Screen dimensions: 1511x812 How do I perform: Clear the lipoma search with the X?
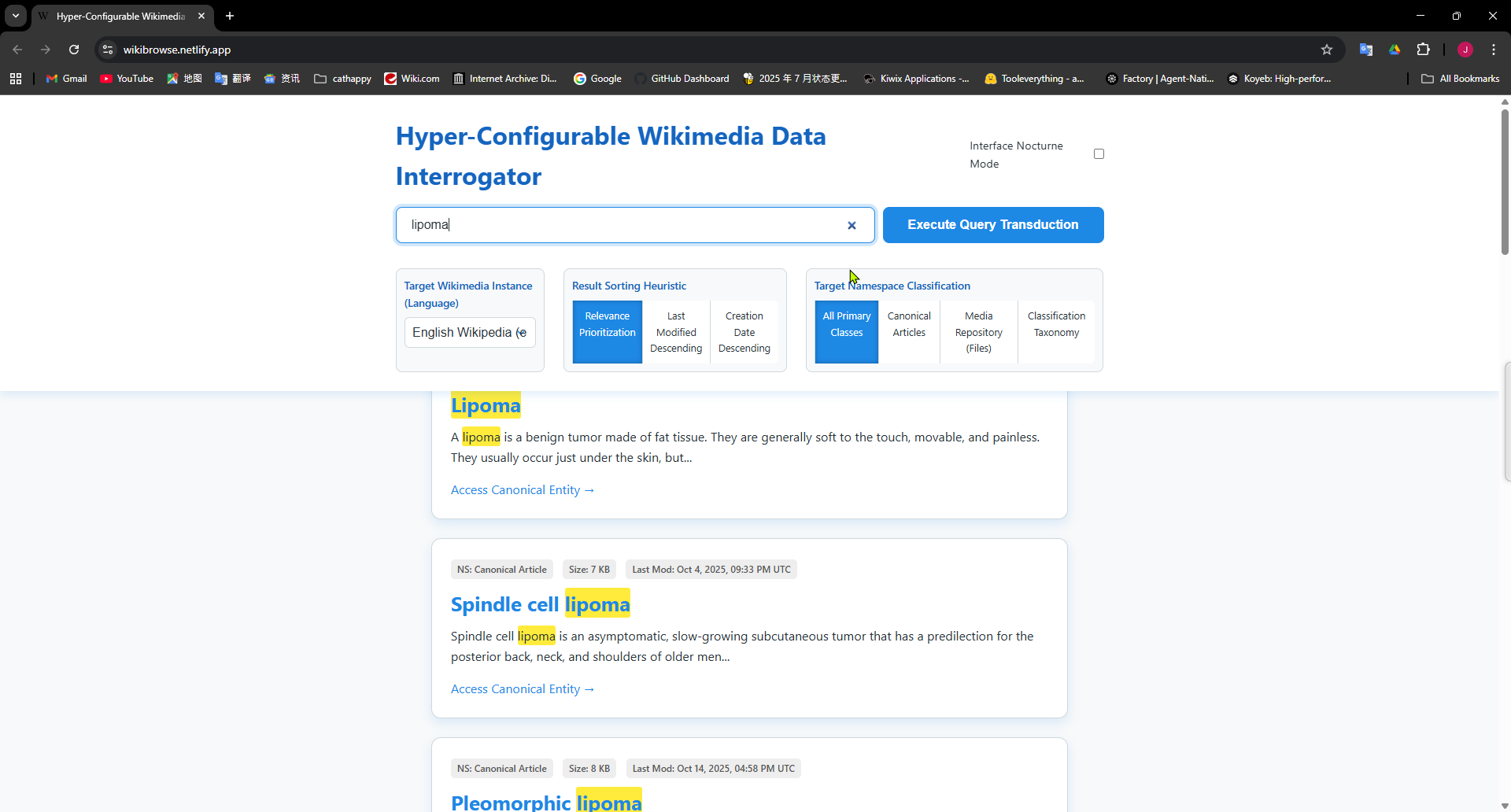pyautogui.click(x=852, y=225)
